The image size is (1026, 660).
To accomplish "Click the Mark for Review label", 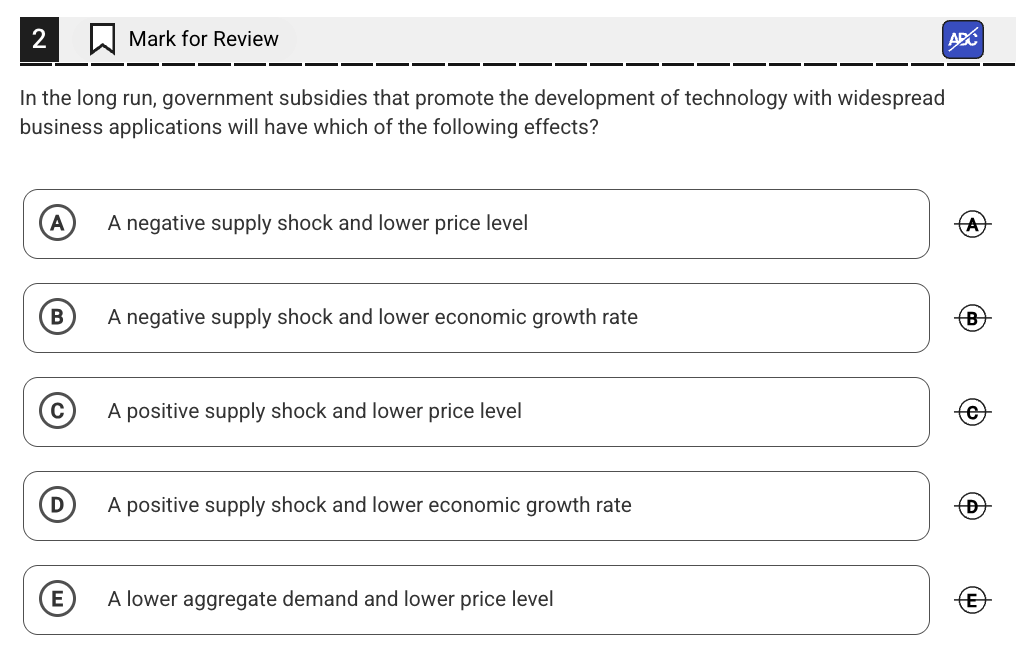I will click(x=204, y=39).
